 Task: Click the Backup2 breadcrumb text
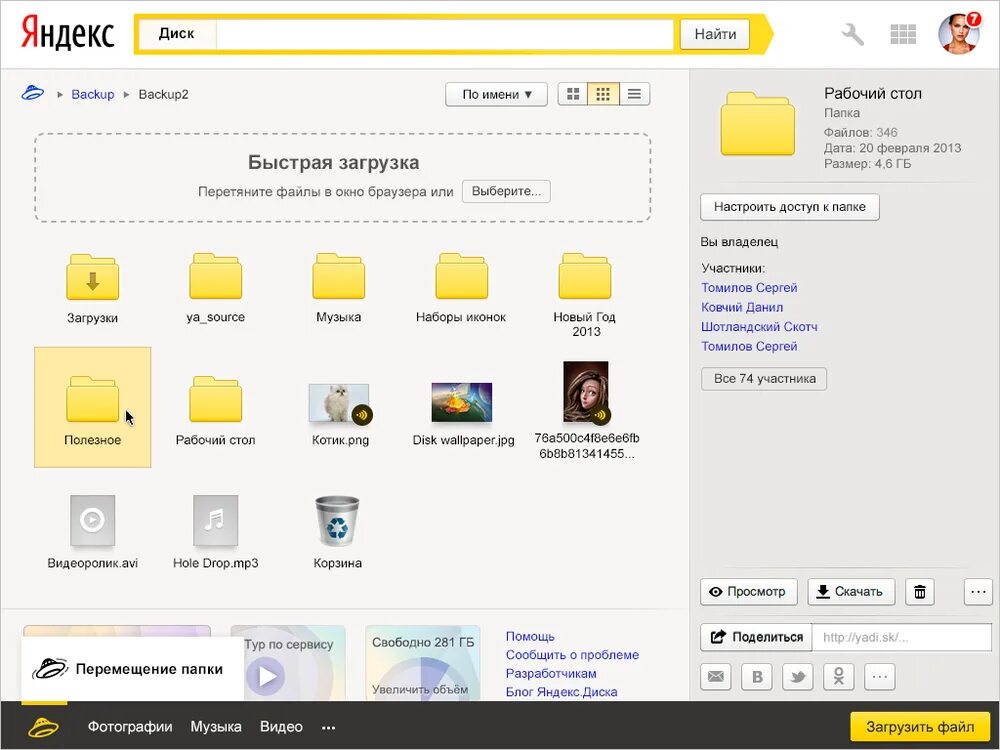[x=163, y=94]
